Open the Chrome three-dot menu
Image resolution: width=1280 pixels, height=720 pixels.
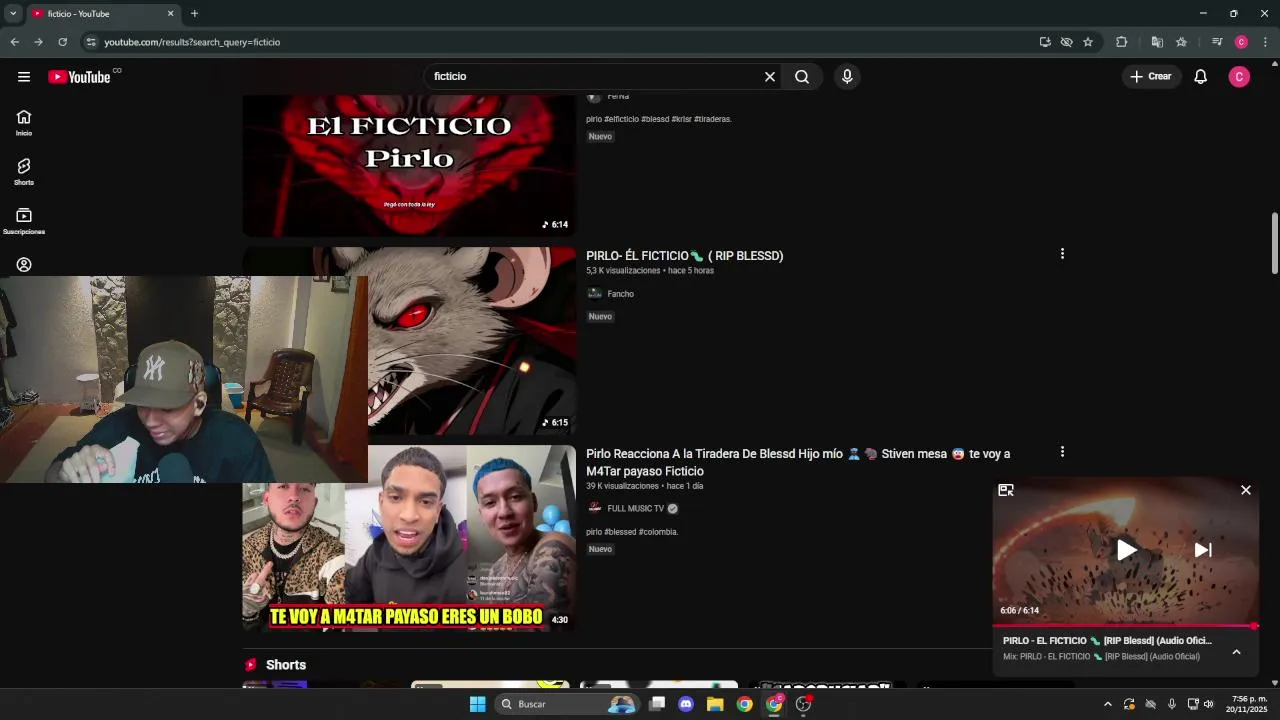(x=1265, y=42)
